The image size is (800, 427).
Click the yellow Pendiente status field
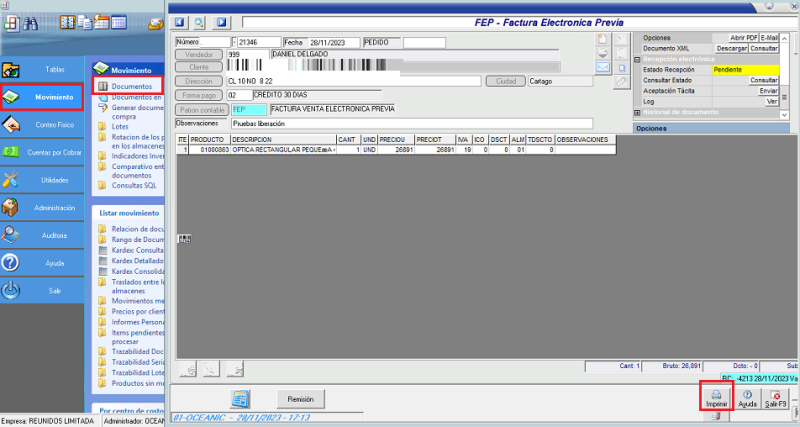745,70
